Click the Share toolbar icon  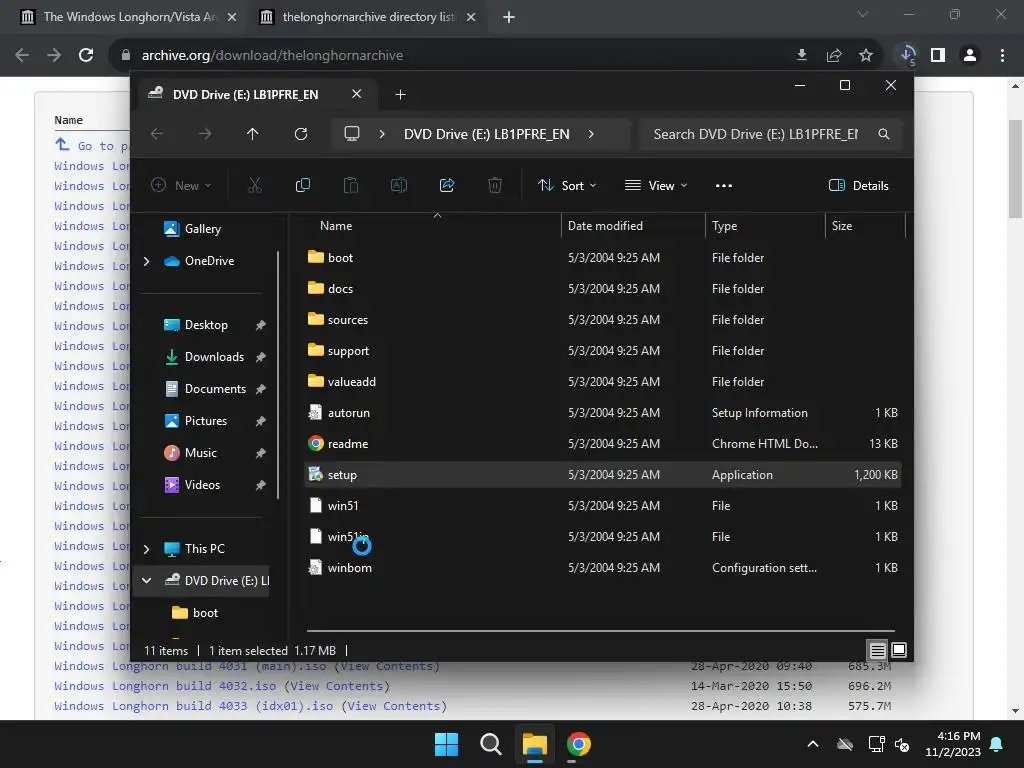click(447, 185)
